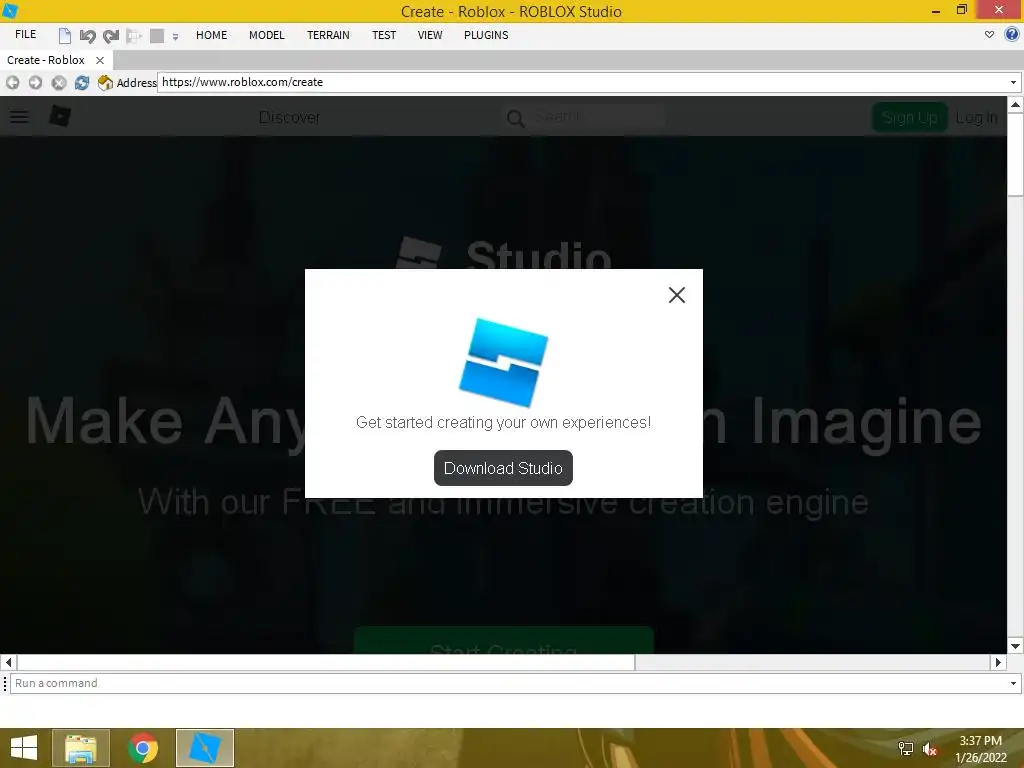Click the horizontal scrollbar thumb

[326, 662]
